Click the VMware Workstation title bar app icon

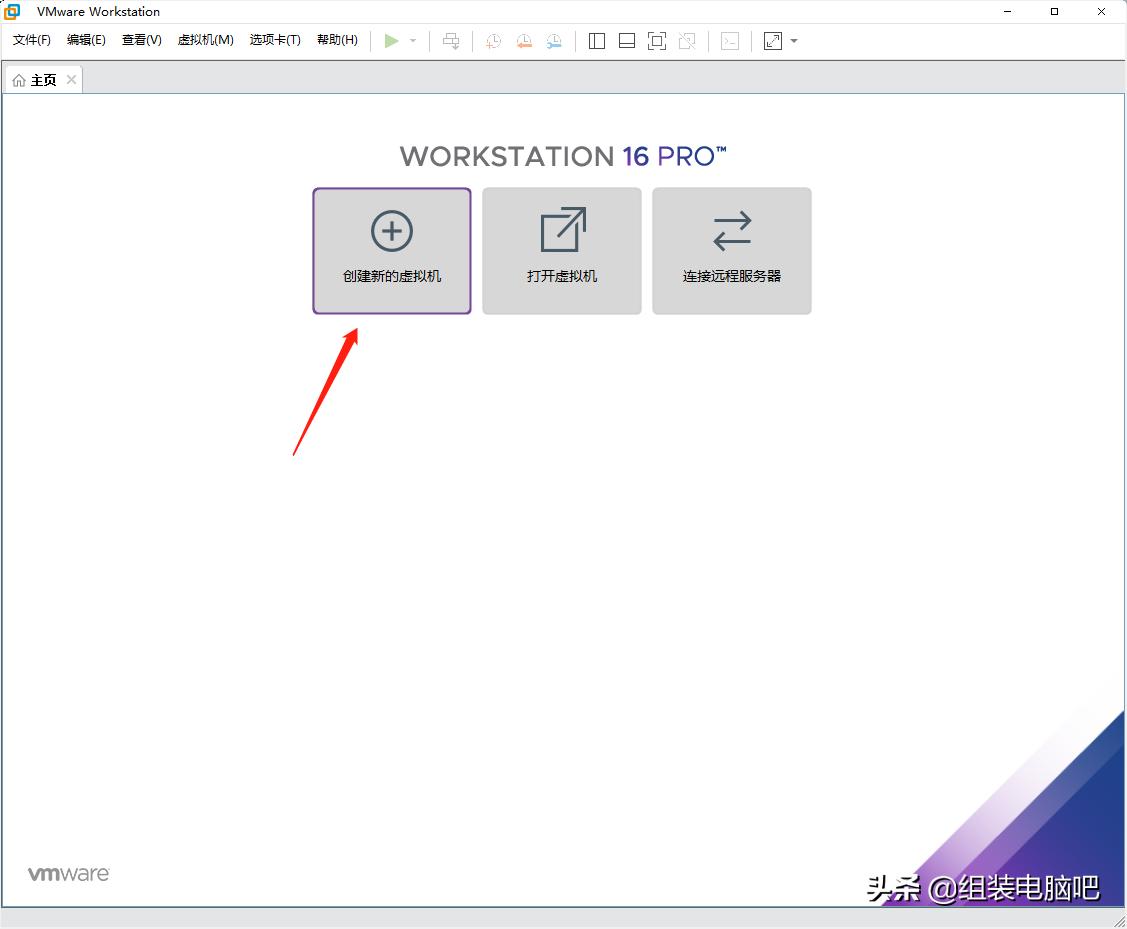pos(12,11)
